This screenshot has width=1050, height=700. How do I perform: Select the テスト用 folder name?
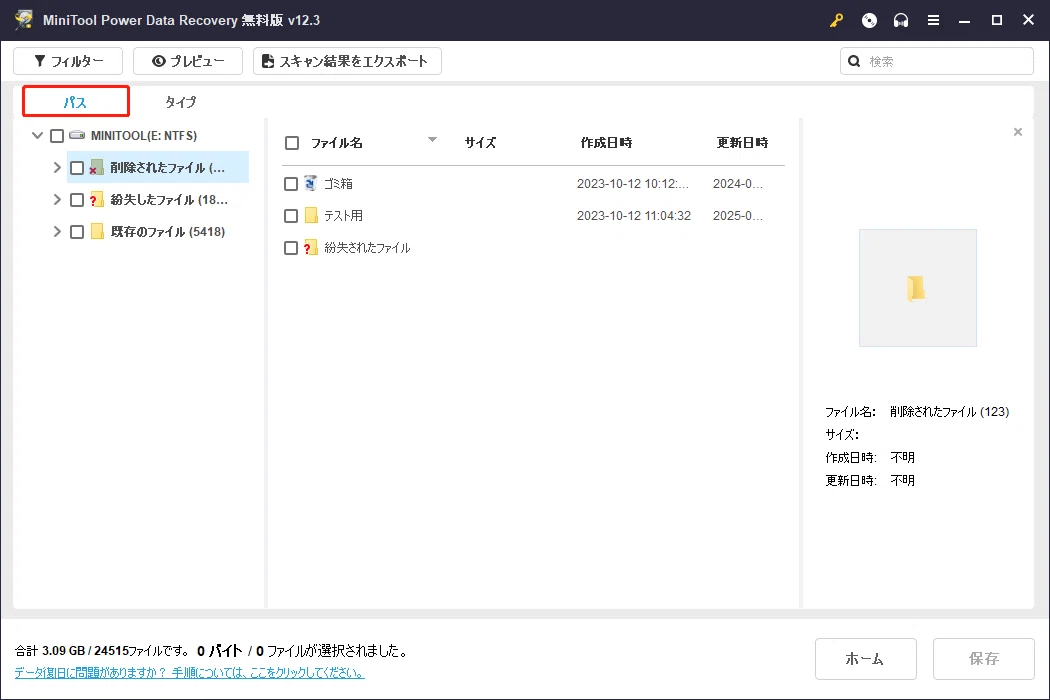click(x=344, y=216)
